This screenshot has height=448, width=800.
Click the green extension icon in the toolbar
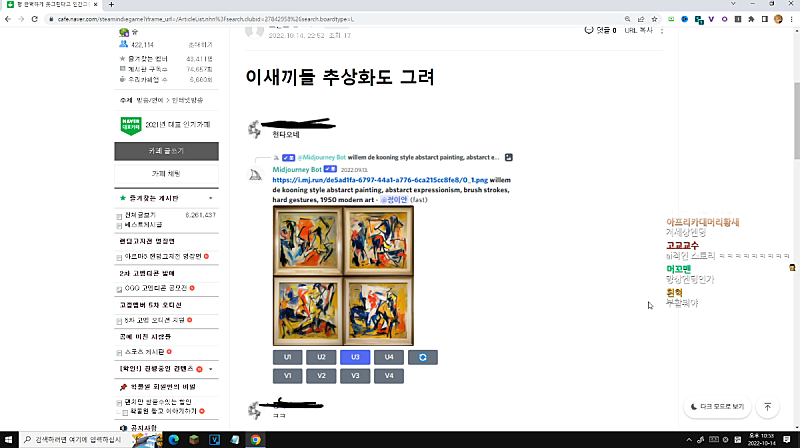coord(671,19)
